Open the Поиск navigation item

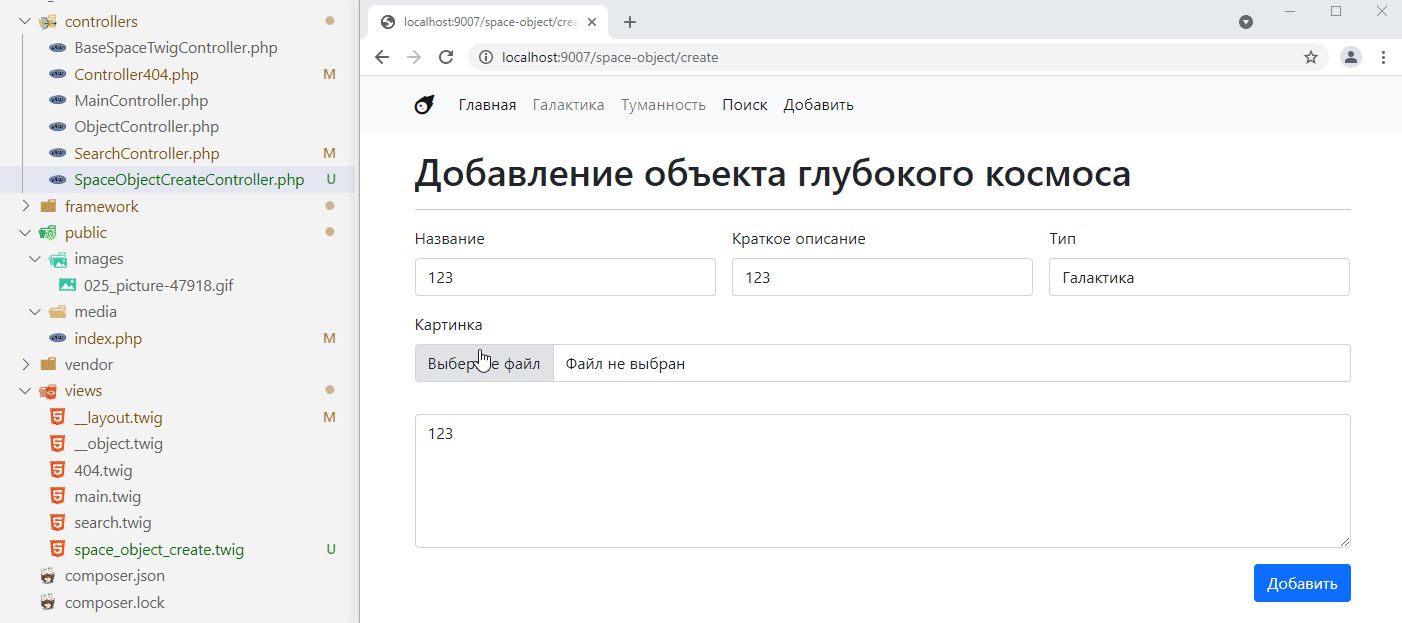[745, 105]
